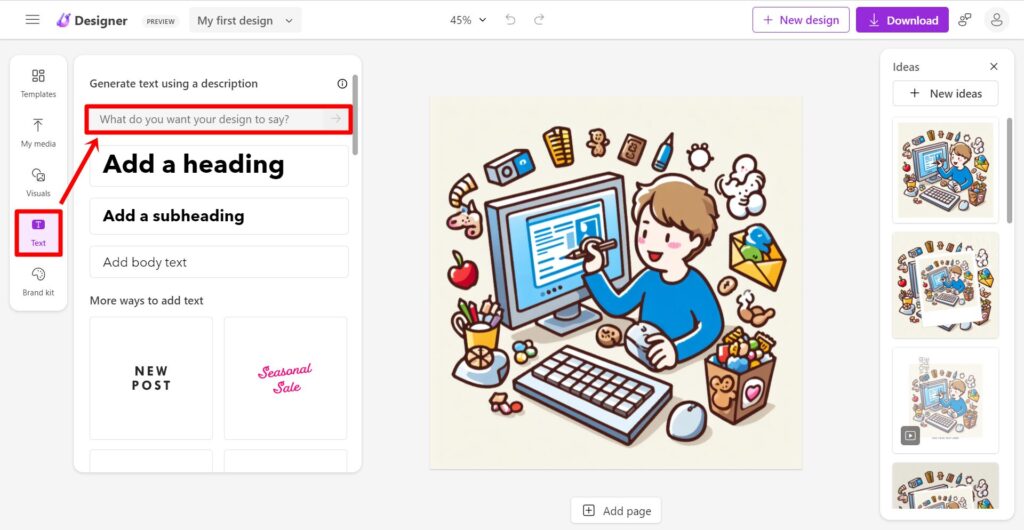Select the video idea thumbnail

(x=946, y=400)
